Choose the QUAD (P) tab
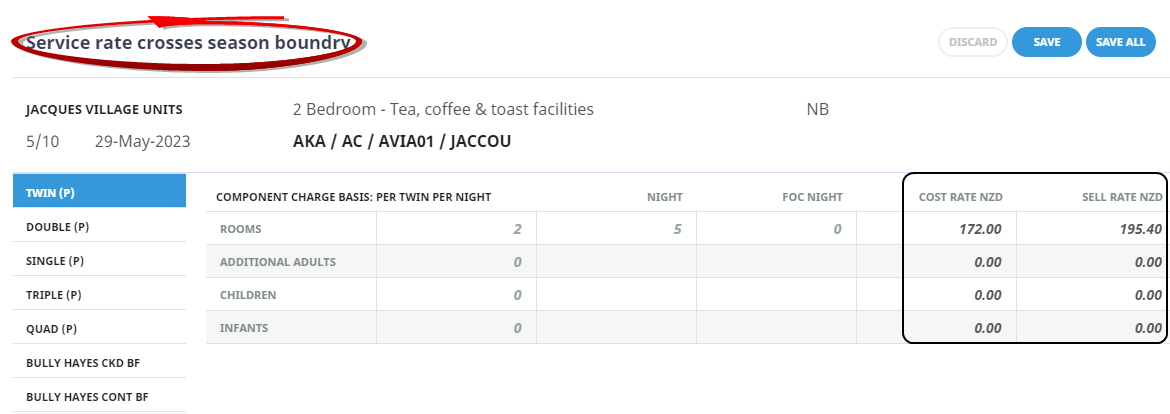This screenshot has height=414, width=1170. (99, 328)
